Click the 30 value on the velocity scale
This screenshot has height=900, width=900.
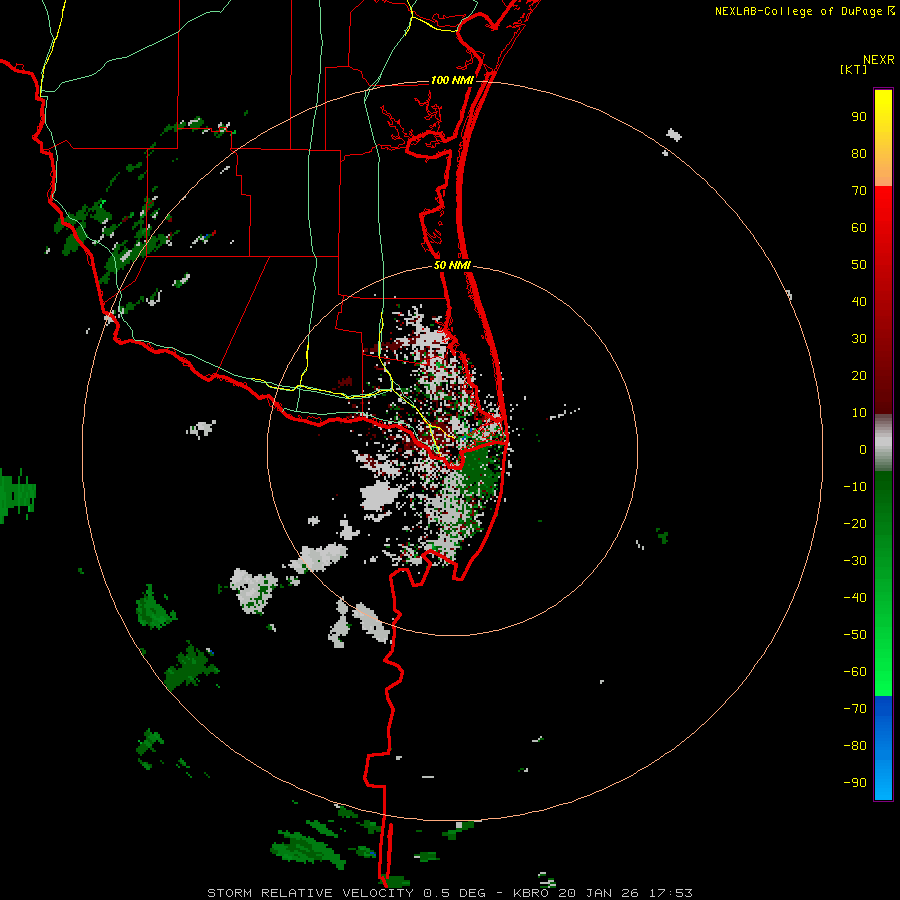coord(859,339)
